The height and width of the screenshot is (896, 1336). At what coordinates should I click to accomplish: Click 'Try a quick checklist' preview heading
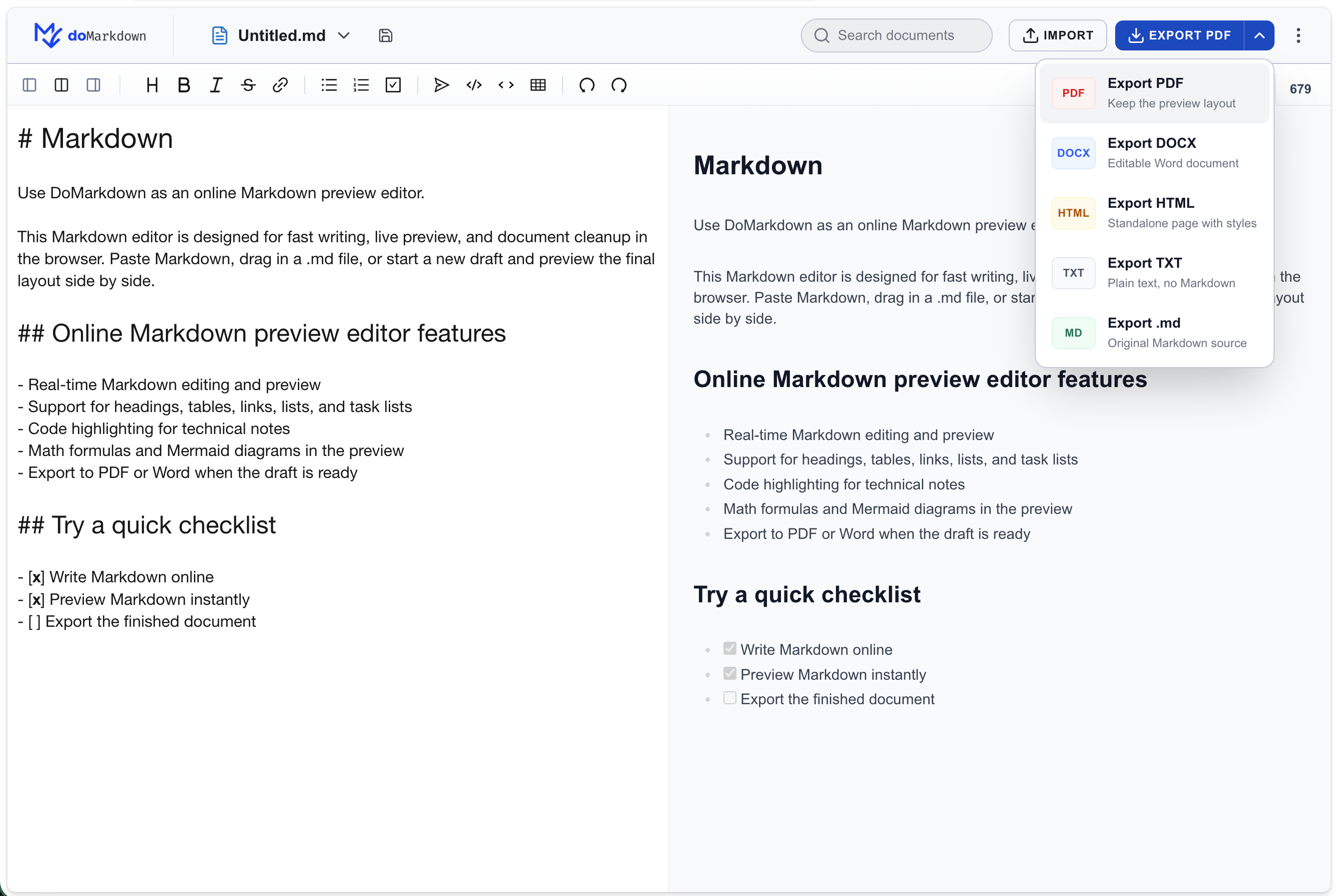tap(806, 595)
